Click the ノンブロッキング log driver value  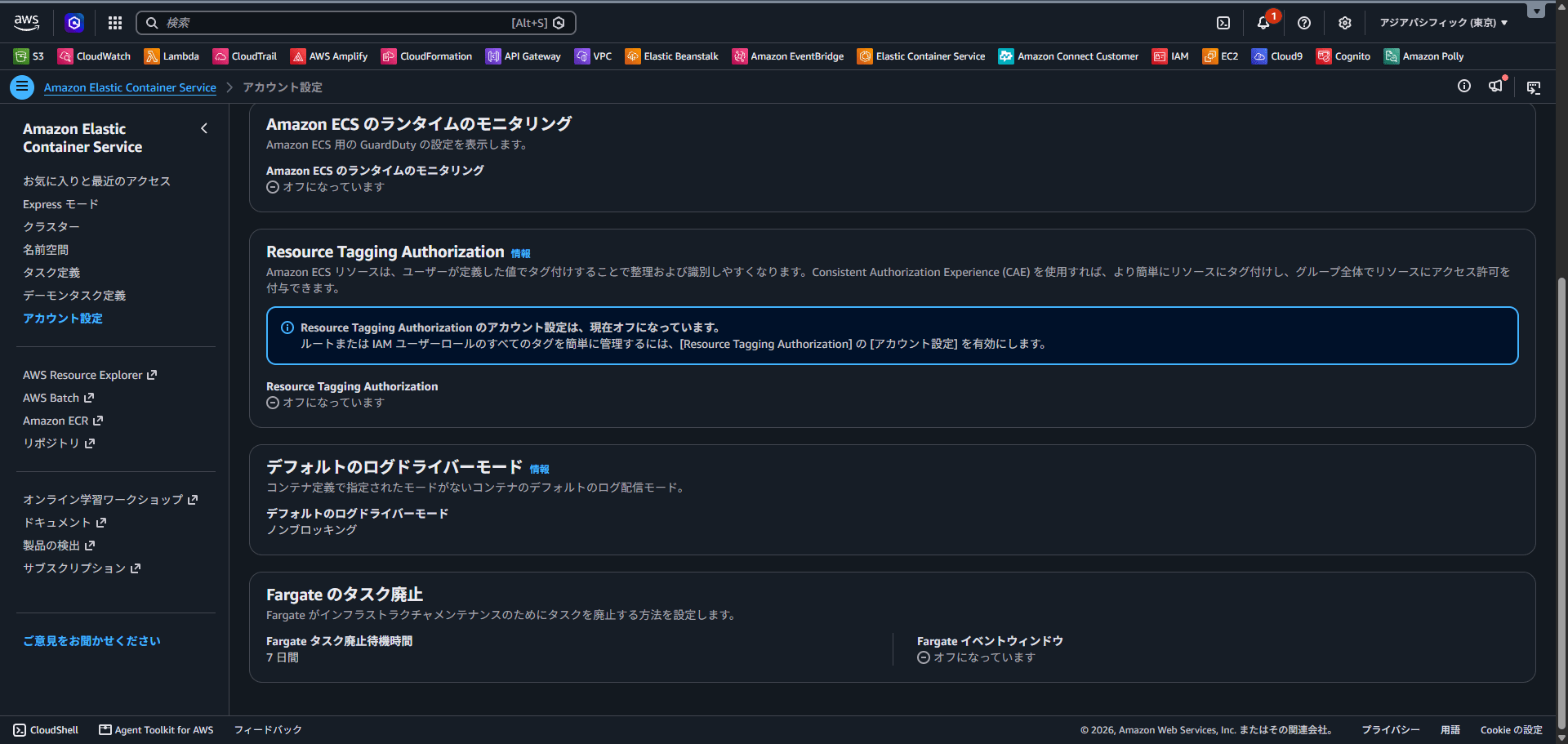click(x=312, y=530)
